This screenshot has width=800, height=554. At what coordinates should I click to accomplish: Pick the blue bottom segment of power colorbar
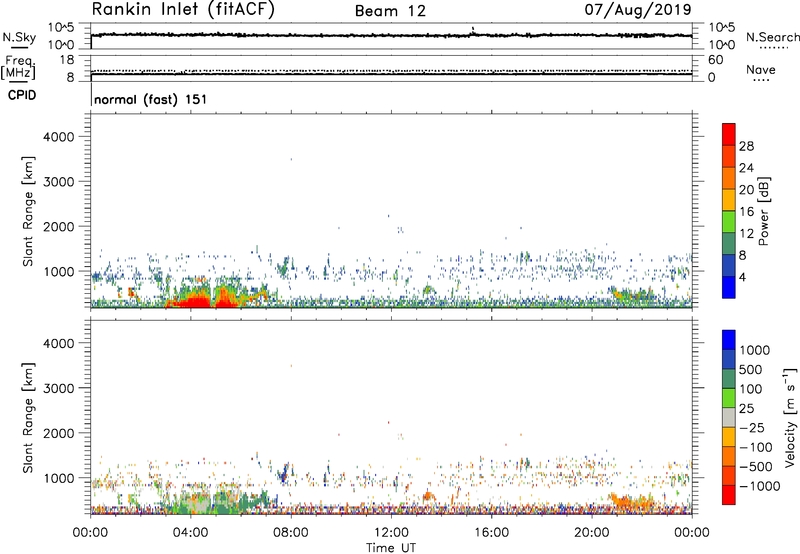(x=729, y=288)
